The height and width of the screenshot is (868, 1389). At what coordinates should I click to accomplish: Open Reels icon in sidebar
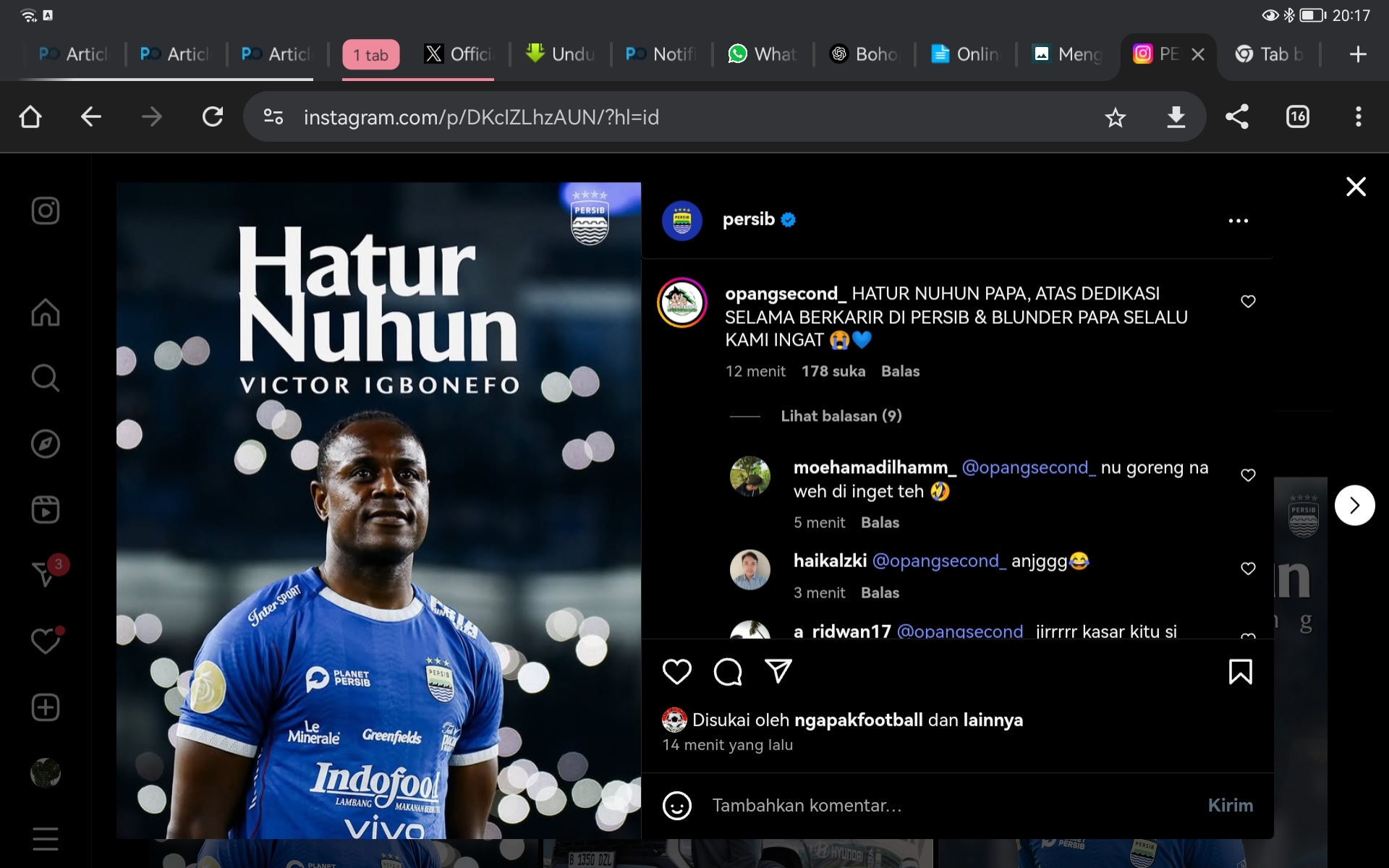point(46,509)
